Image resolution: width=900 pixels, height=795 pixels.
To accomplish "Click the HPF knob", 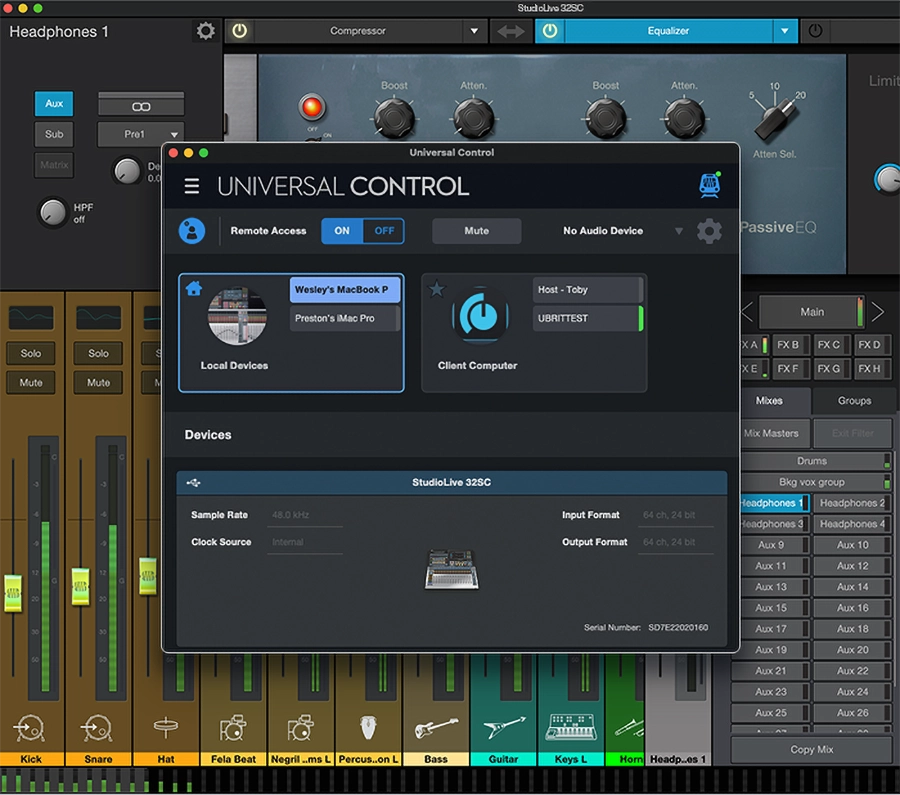I will click(53, 212).
